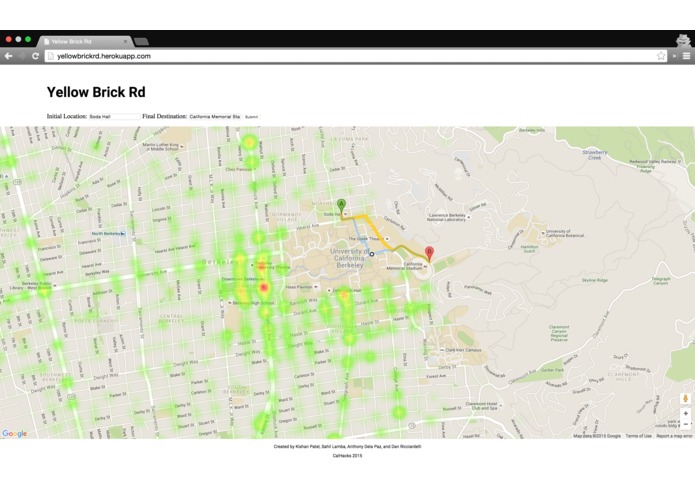Bookmark page with the star icon
The image size is (695, 494).
point(661,56)
